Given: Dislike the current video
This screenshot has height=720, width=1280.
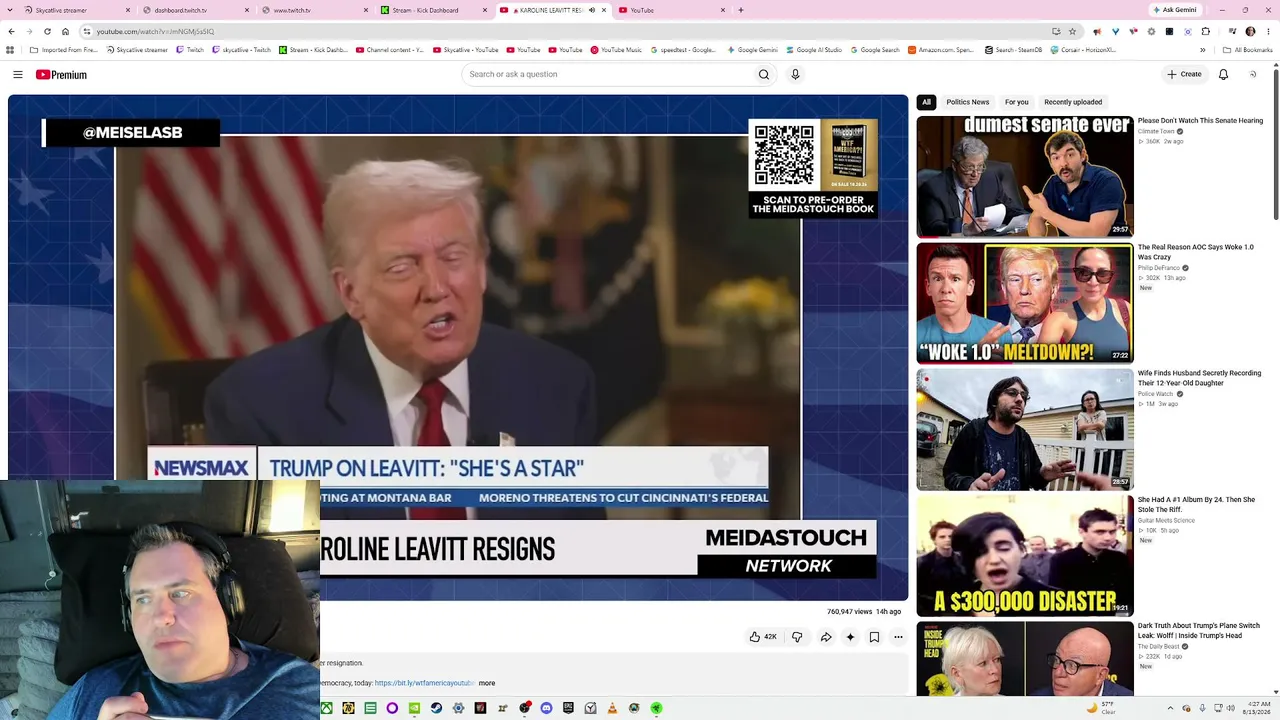Looking at the screenshot, I should tap(797, 637).
